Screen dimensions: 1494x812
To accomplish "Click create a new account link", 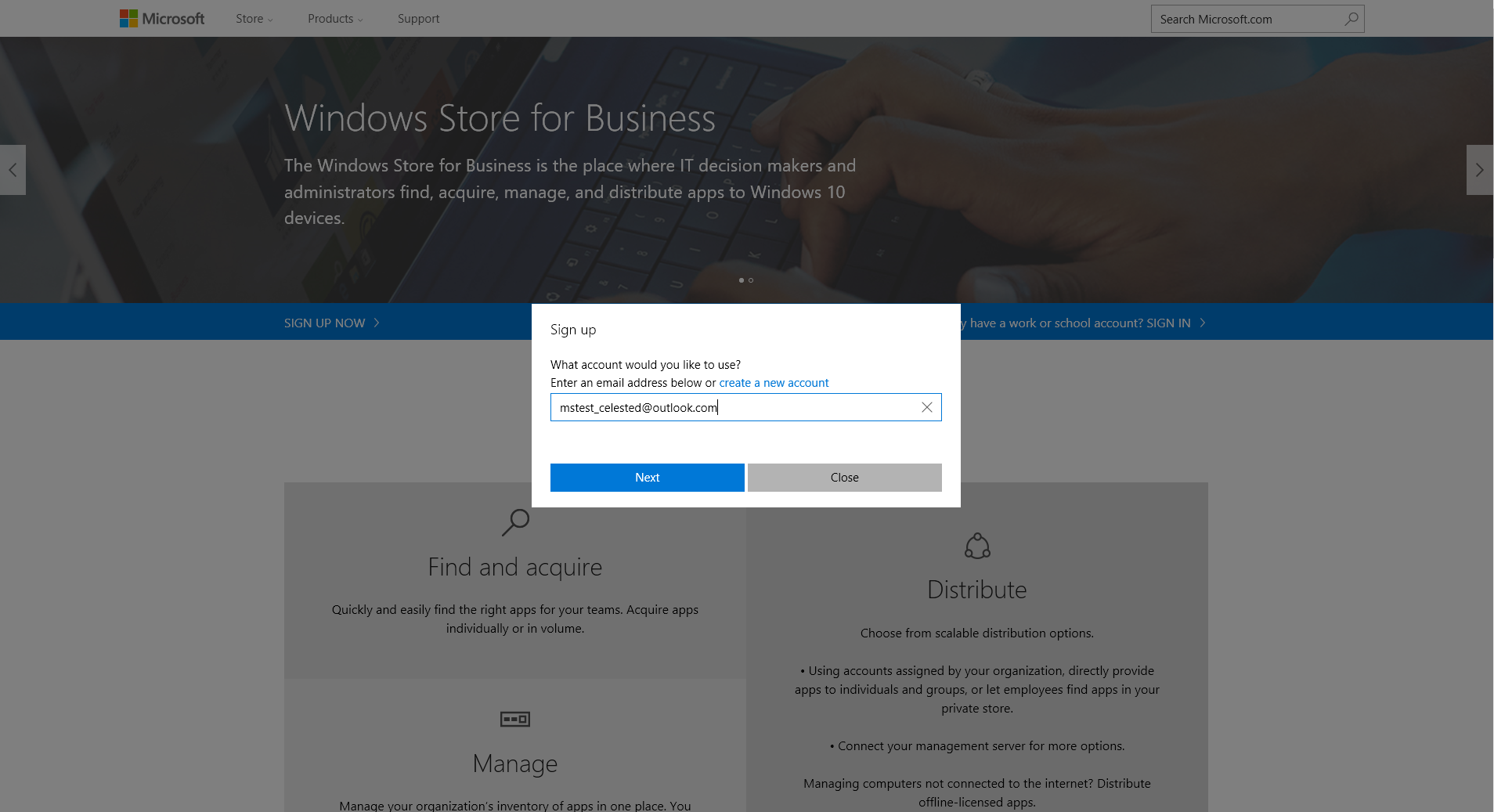I will pos(774,383).
